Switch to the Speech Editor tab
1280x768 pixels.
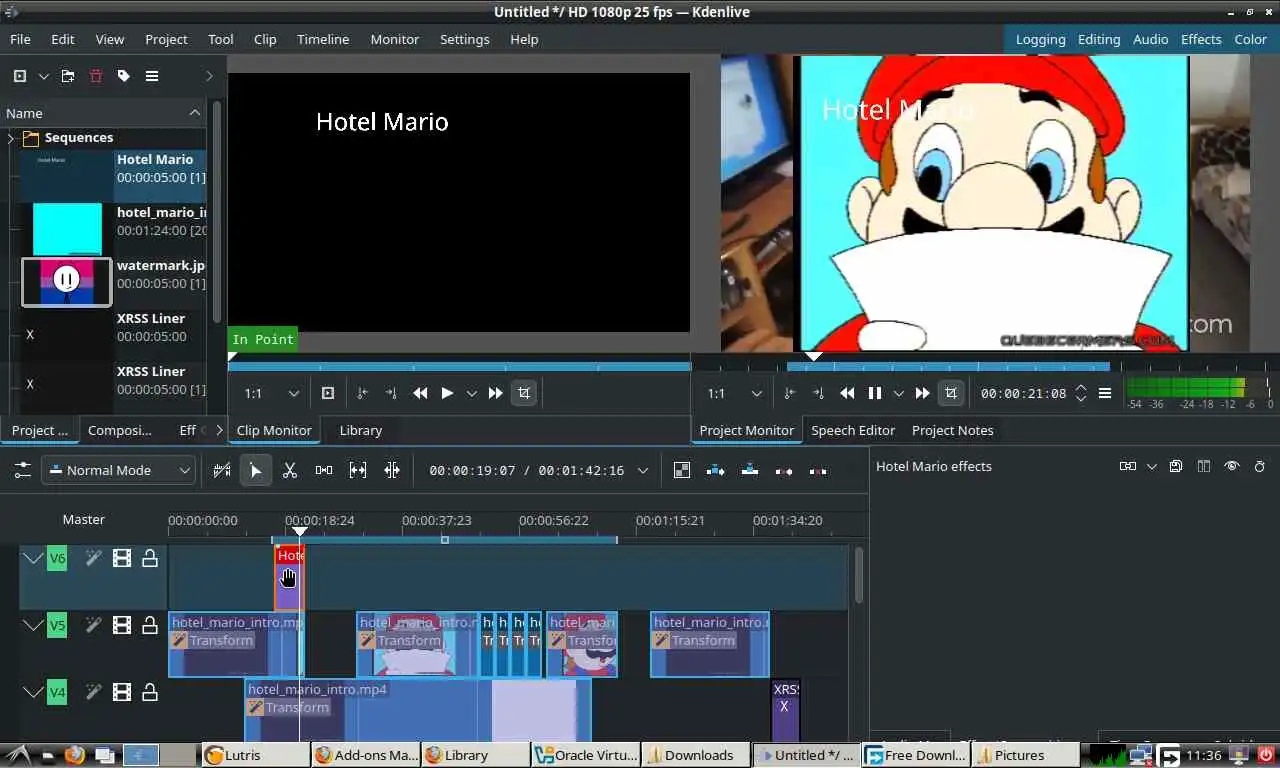[853, 430]
